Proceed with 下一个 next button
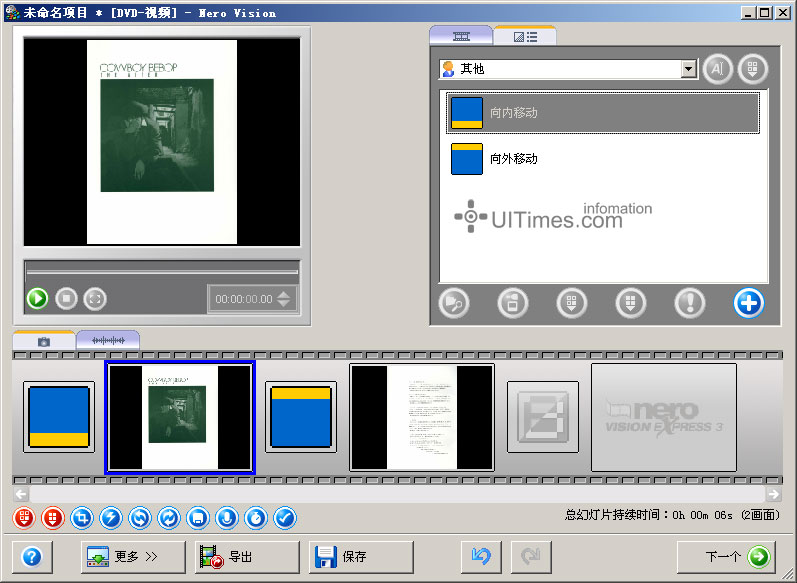This screenshot has height=583, width=797. [727, 557]
